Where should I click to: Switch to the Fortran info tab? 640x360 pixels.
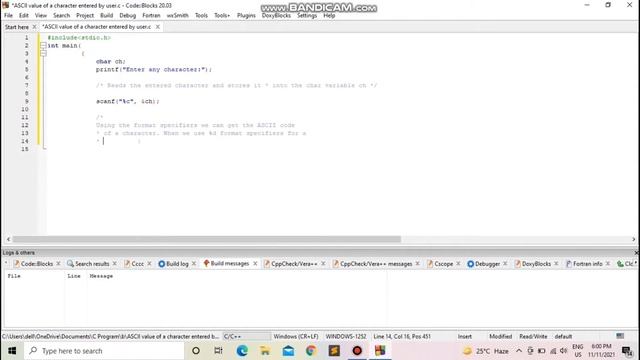point(584,264)
